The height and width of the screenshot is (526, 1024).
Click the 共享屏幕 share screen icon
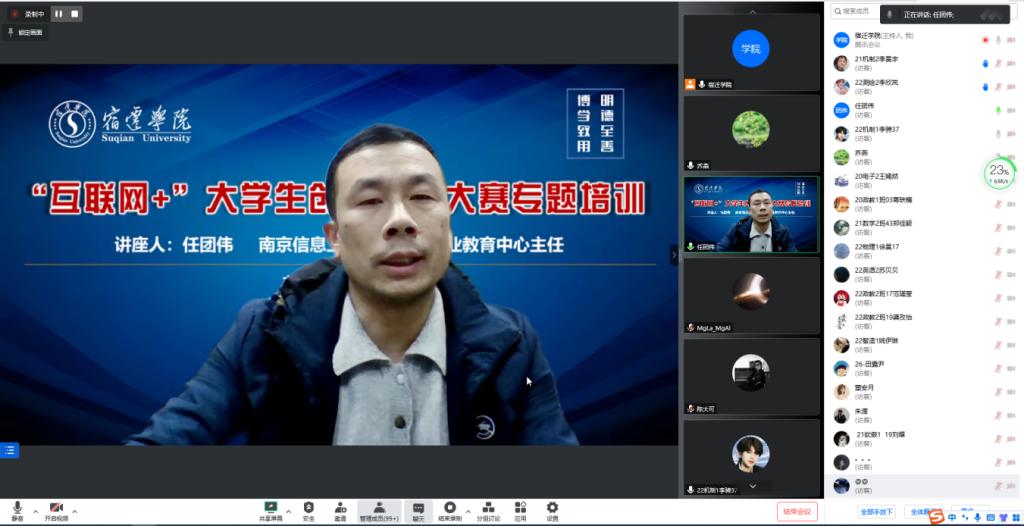270,508
